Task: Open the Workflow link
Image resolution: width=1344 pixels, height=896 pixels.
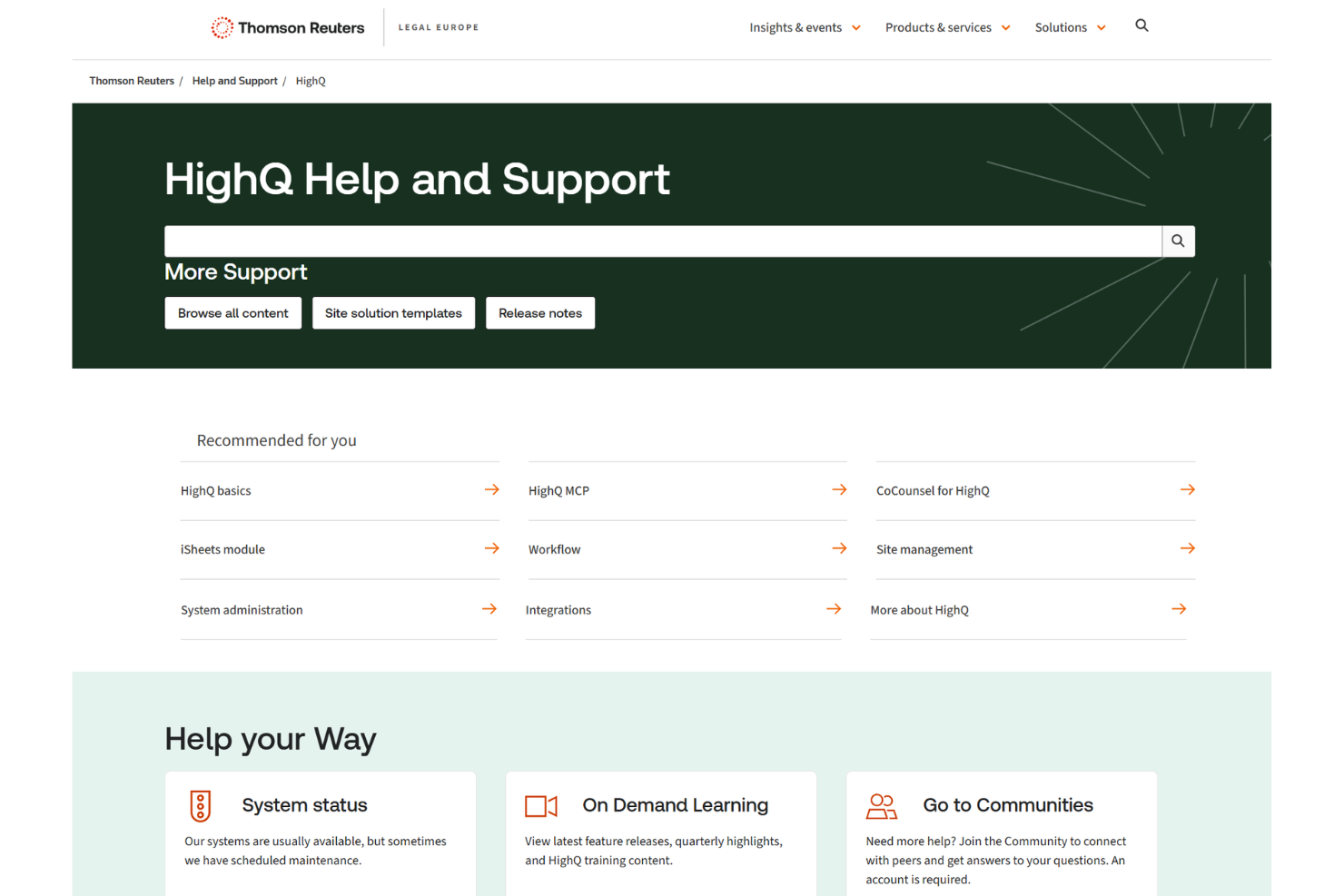Action: pos(554,549)
